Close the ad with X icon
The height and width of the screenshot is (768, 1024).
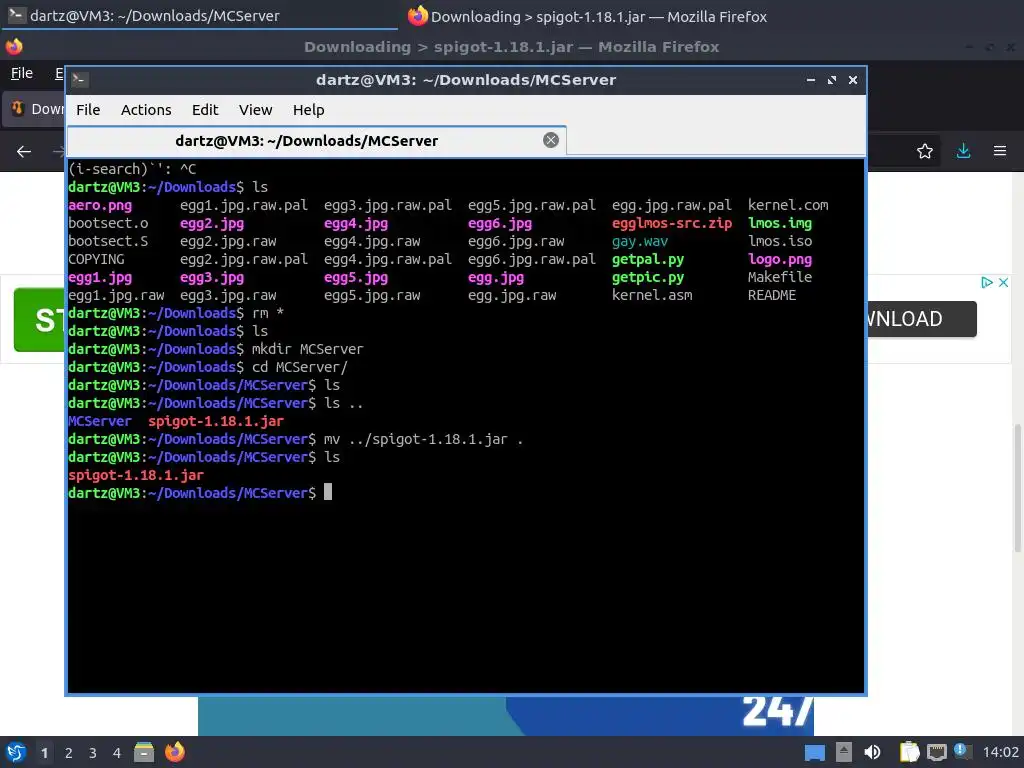coord(1003,282)
